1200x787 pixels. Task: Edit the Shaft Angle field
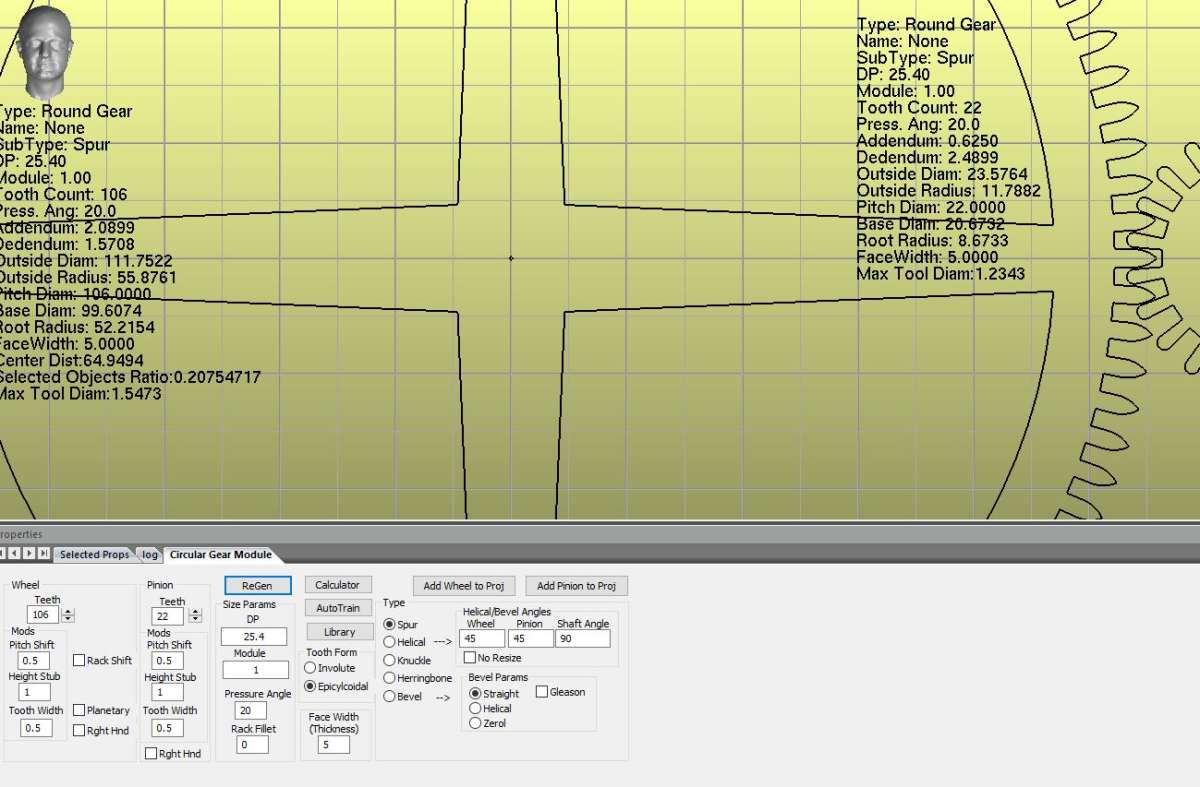pyautogui.click(x=583, y=638)
